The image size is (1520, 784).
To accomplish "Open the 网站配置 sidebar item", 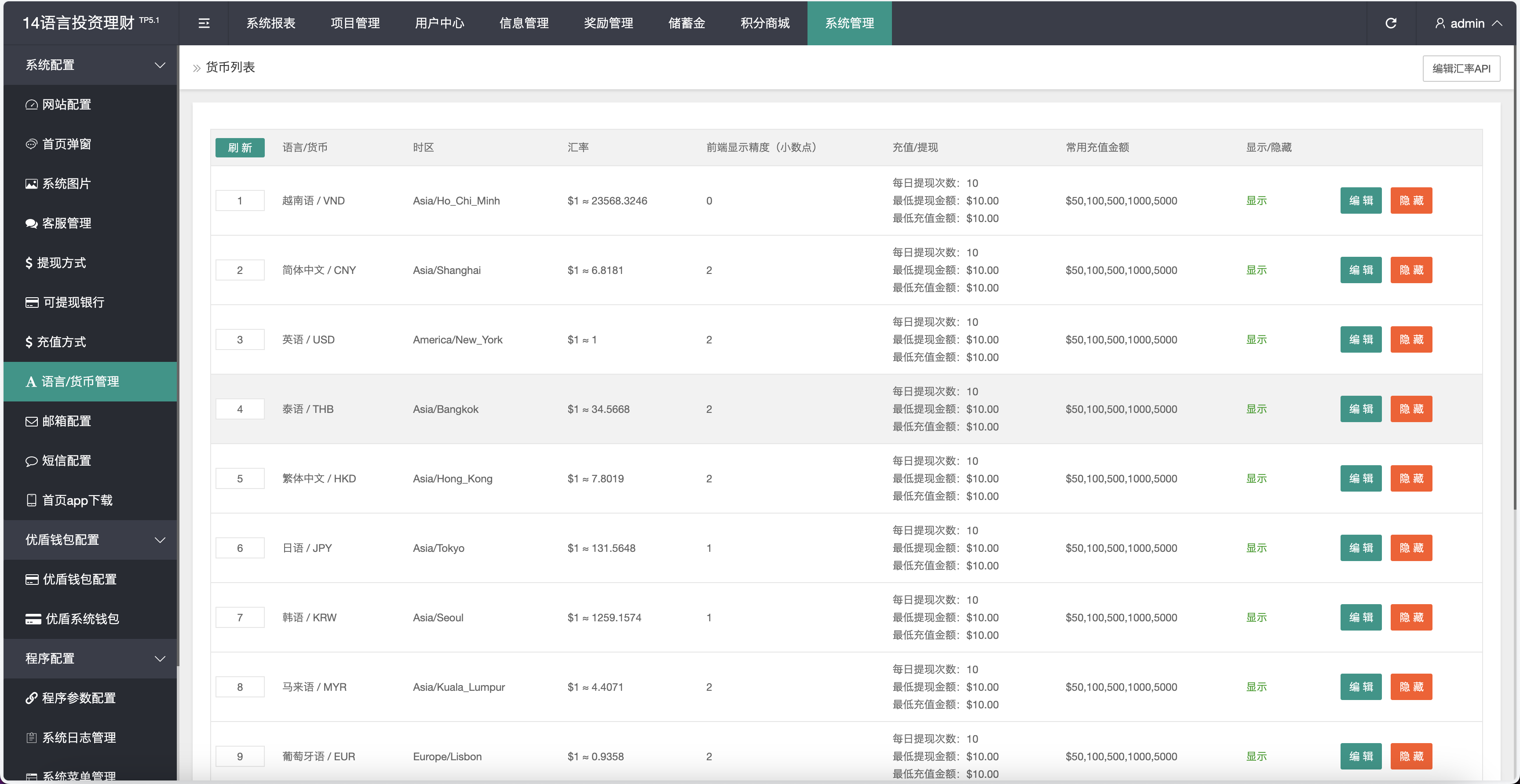I will (x=66, y=104).
